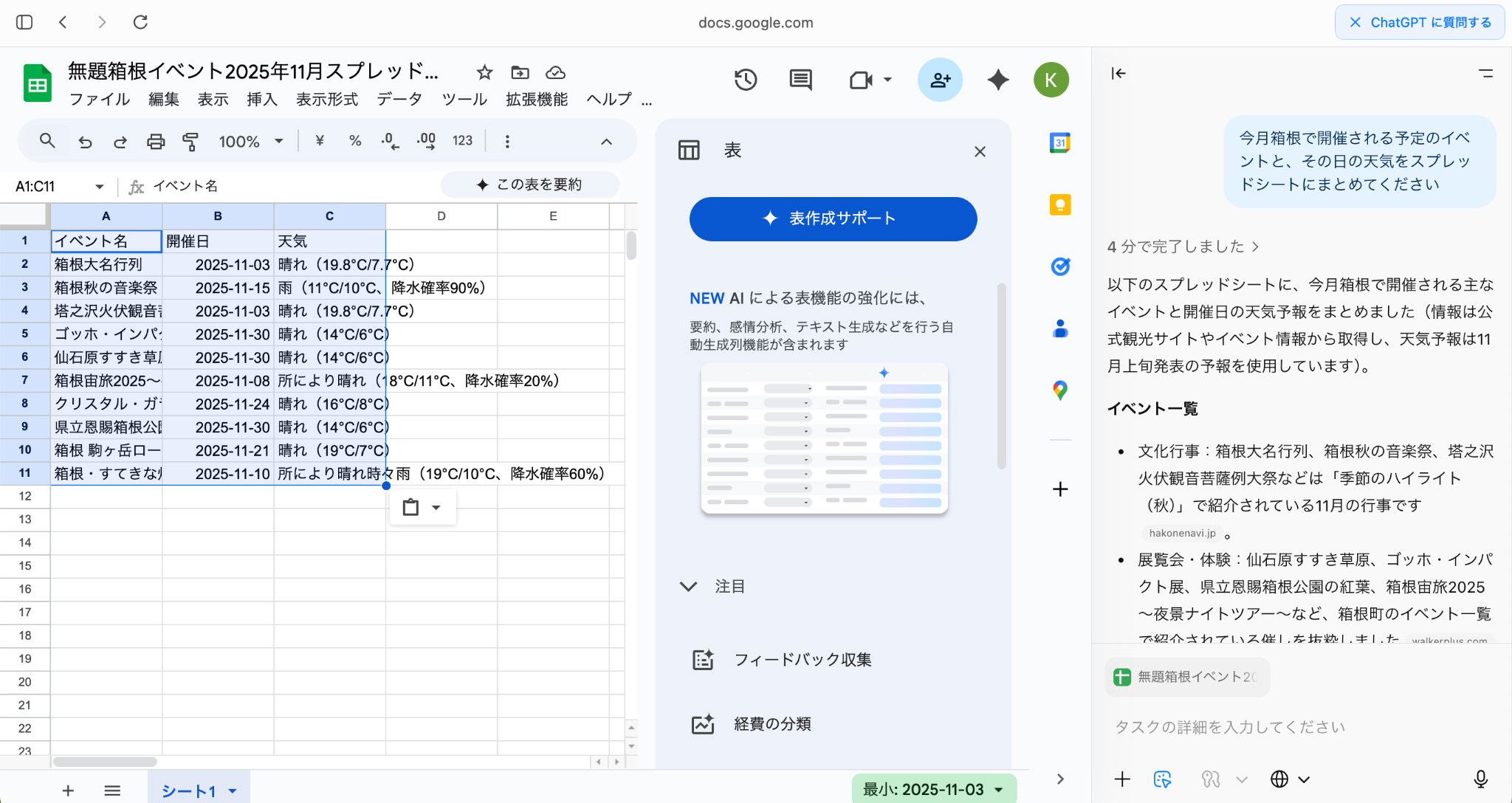Open the comments panel icon
The height and width of the screenshot is (803, 1512).
click(800, 80)
